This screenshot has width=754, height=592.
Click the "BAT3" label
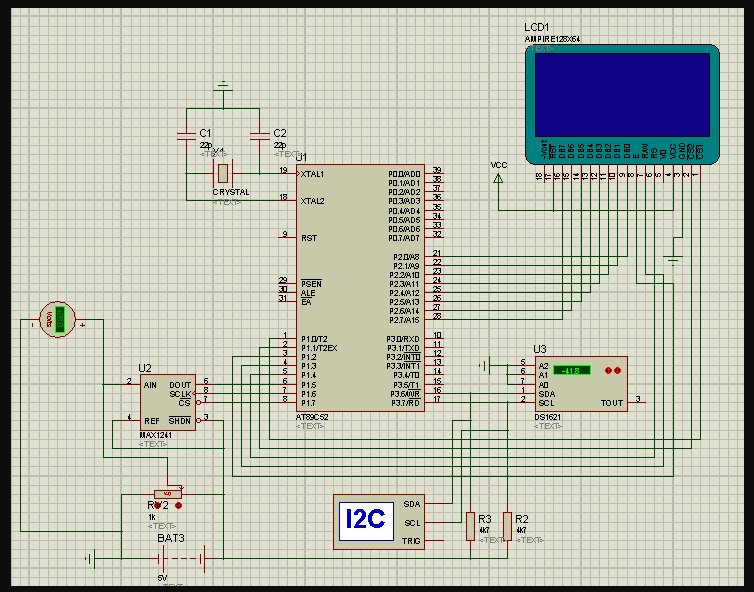pos(171,538)
